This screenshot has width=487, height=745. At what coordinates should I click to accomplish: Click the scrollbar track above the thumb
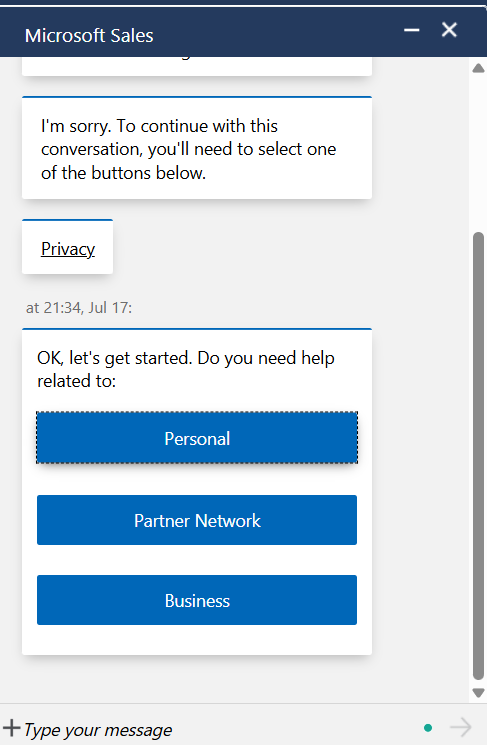478,152
